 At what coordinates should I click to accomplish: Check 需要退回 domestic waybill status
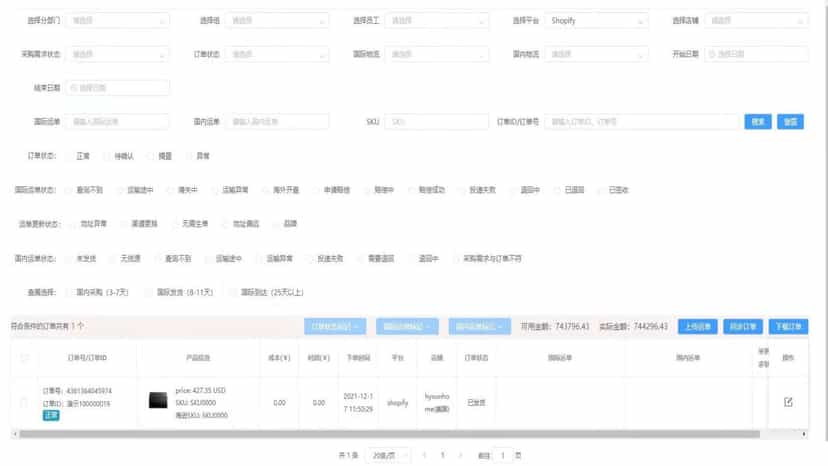(360, 258)
